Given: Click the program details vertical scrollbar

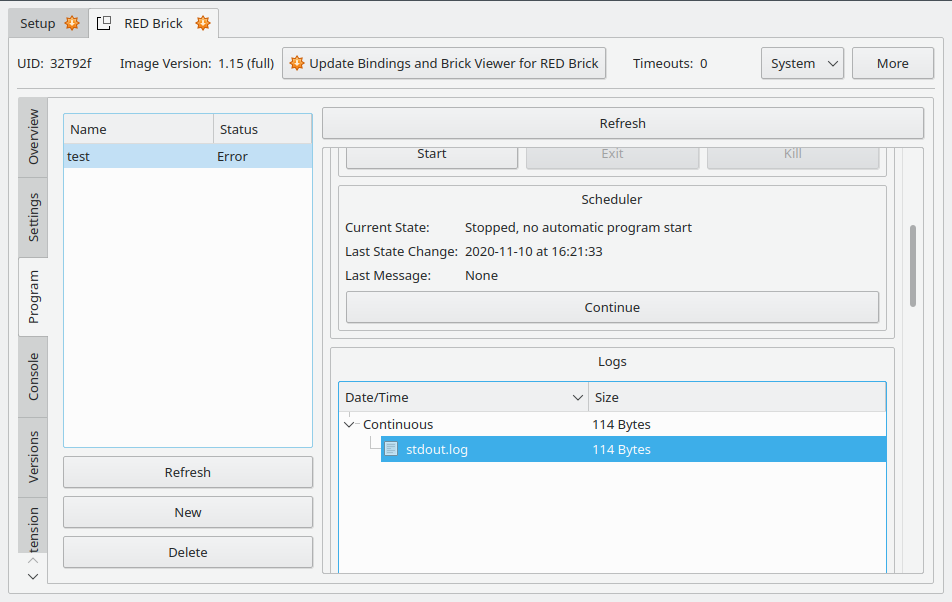Looking at the screenshot, I should click(913, 266).
